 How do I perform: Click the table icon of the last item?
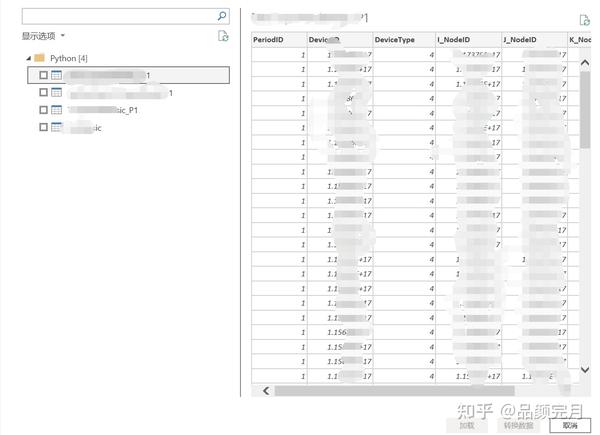click(x=57, y=127)
